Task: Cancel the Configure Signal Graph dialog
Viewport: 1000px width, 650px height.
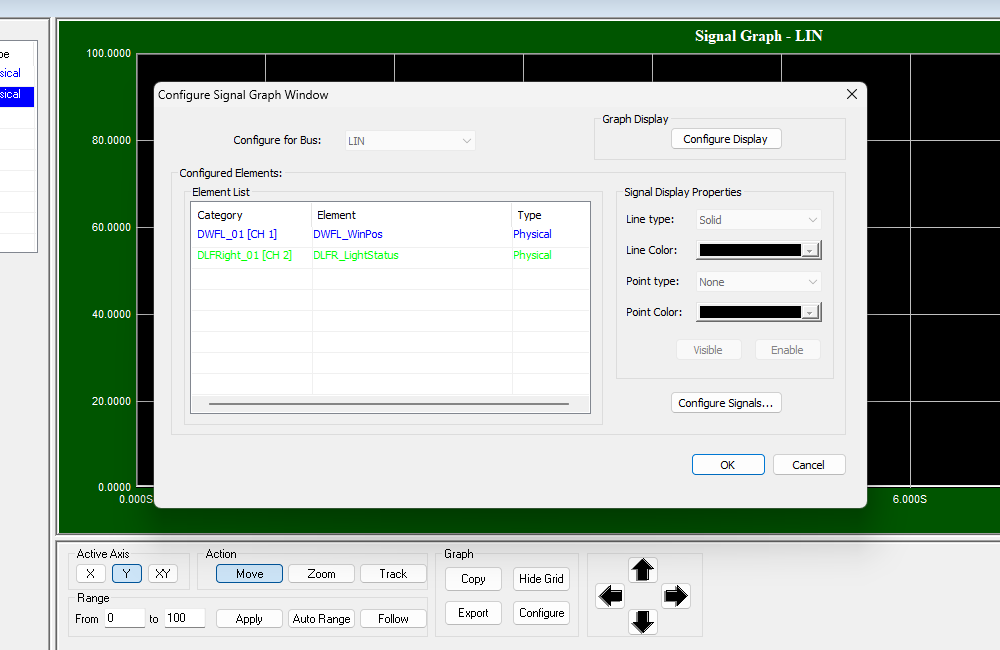Action: (x=809, y=464)
